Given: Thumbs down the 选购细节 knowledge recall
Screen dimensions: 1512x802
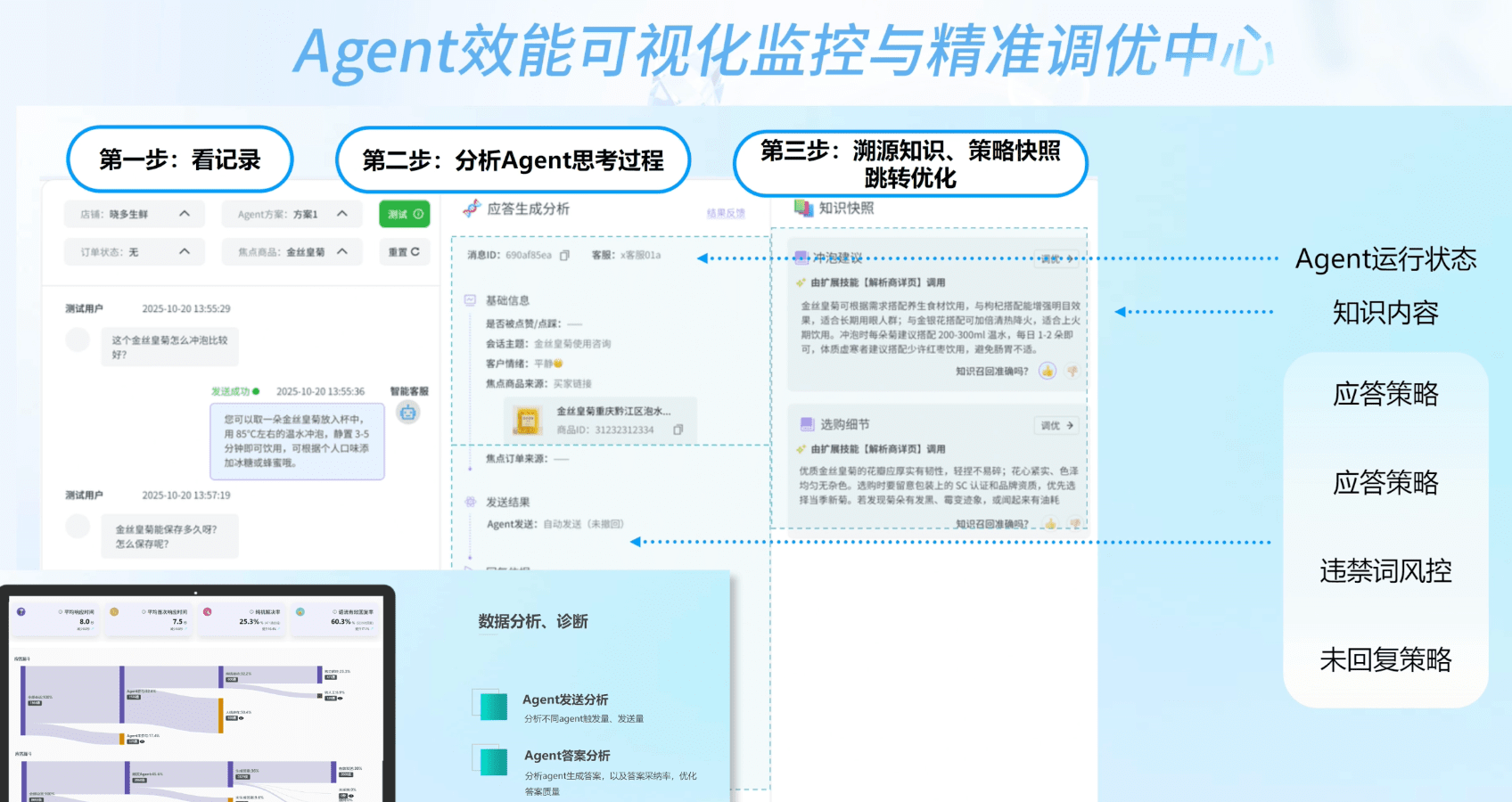Looking at the screenshot, I should click(1074, 524).
